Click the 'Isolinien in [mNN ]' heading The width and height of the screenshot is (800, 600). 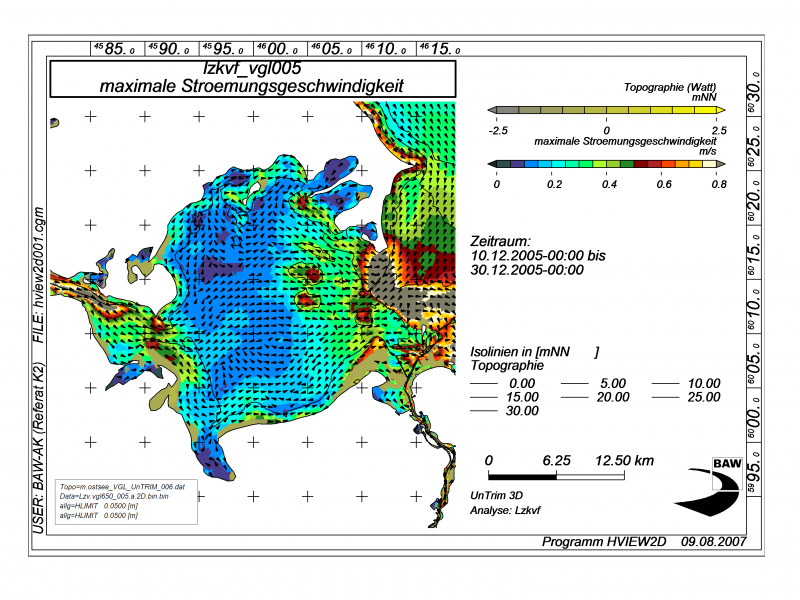pos(534,352)
